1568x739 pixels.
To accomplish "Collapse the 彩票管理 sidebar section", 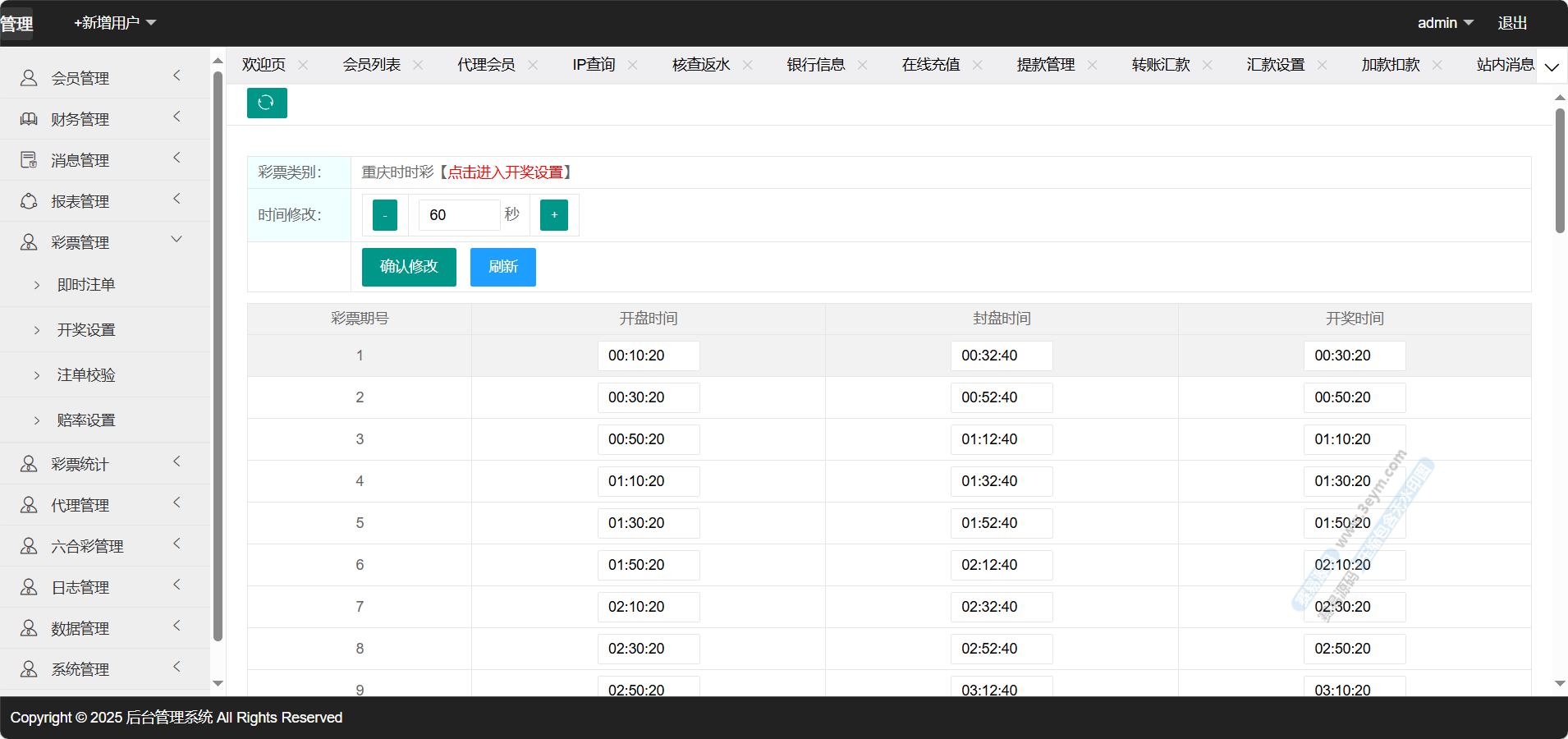I will [x=177, y=240].
